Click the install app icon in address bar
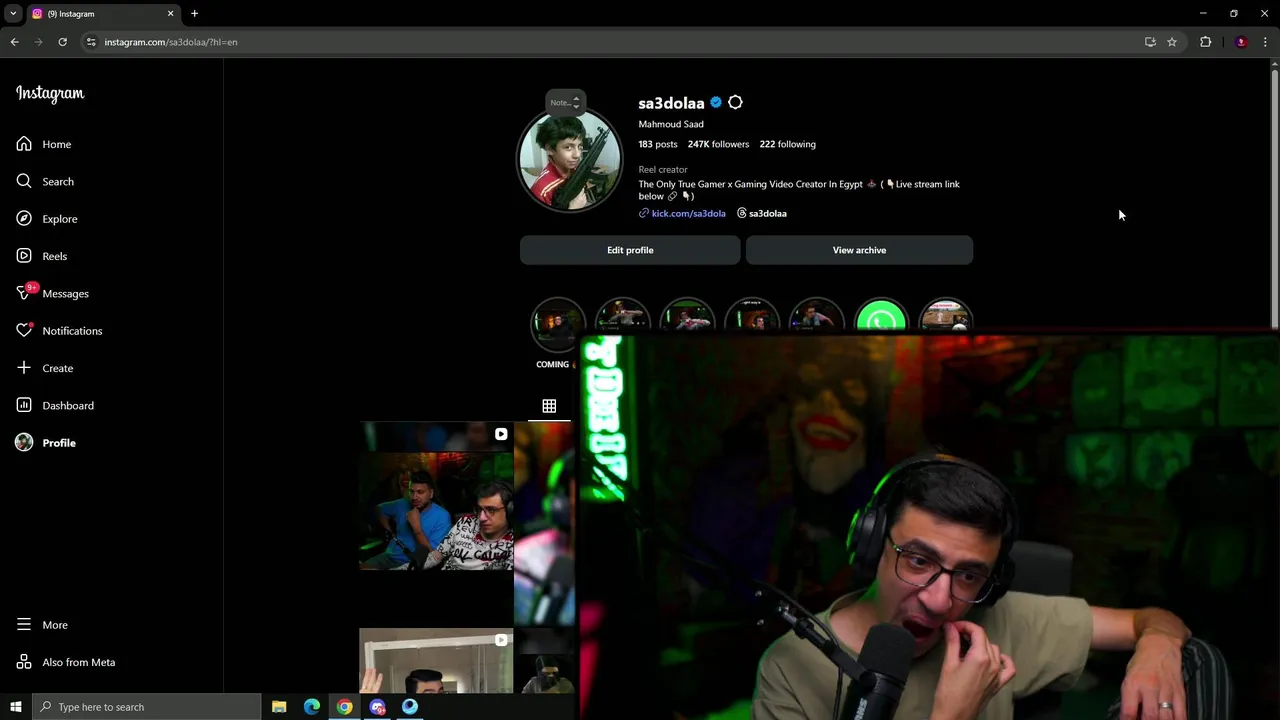The width and height of the screenshot is (1280, 720). [1150, 42]
